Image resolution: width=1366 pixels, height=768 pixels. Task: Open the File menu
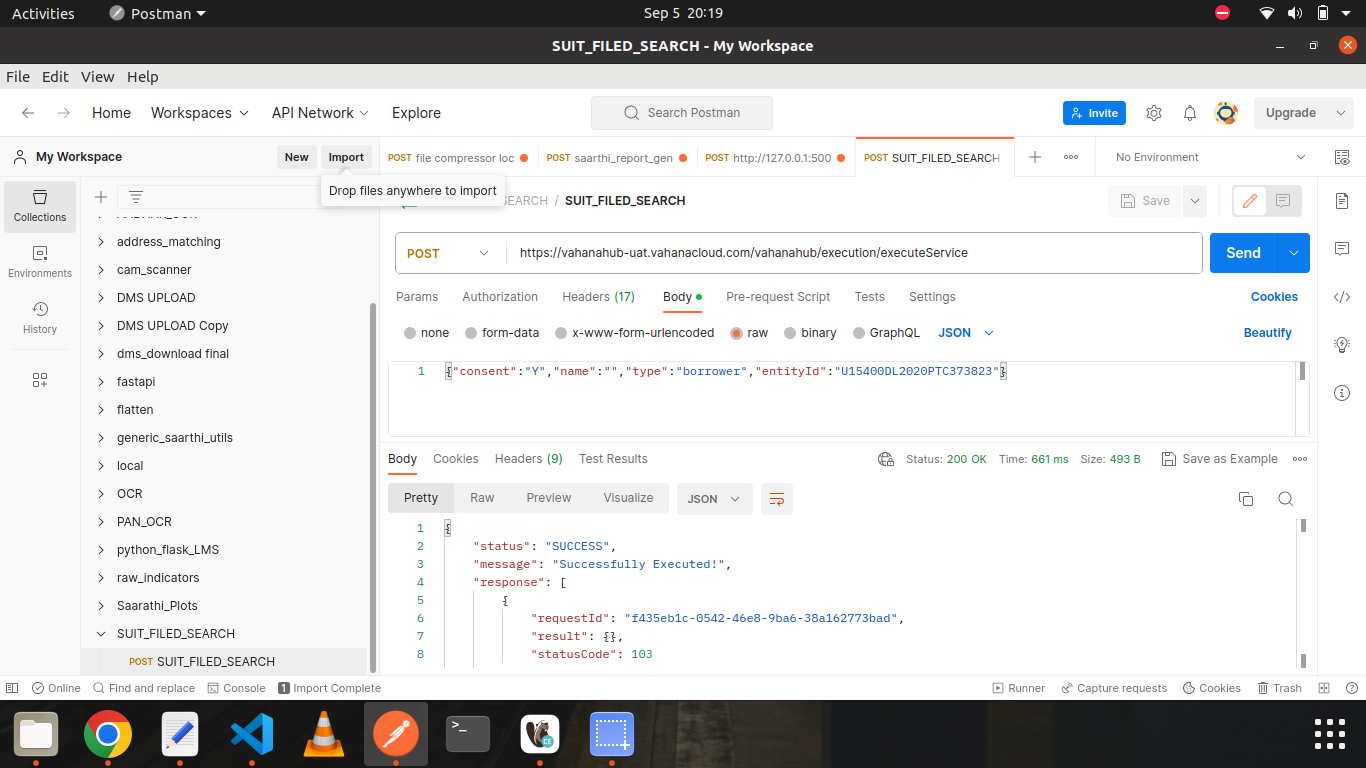click(18, 77)
